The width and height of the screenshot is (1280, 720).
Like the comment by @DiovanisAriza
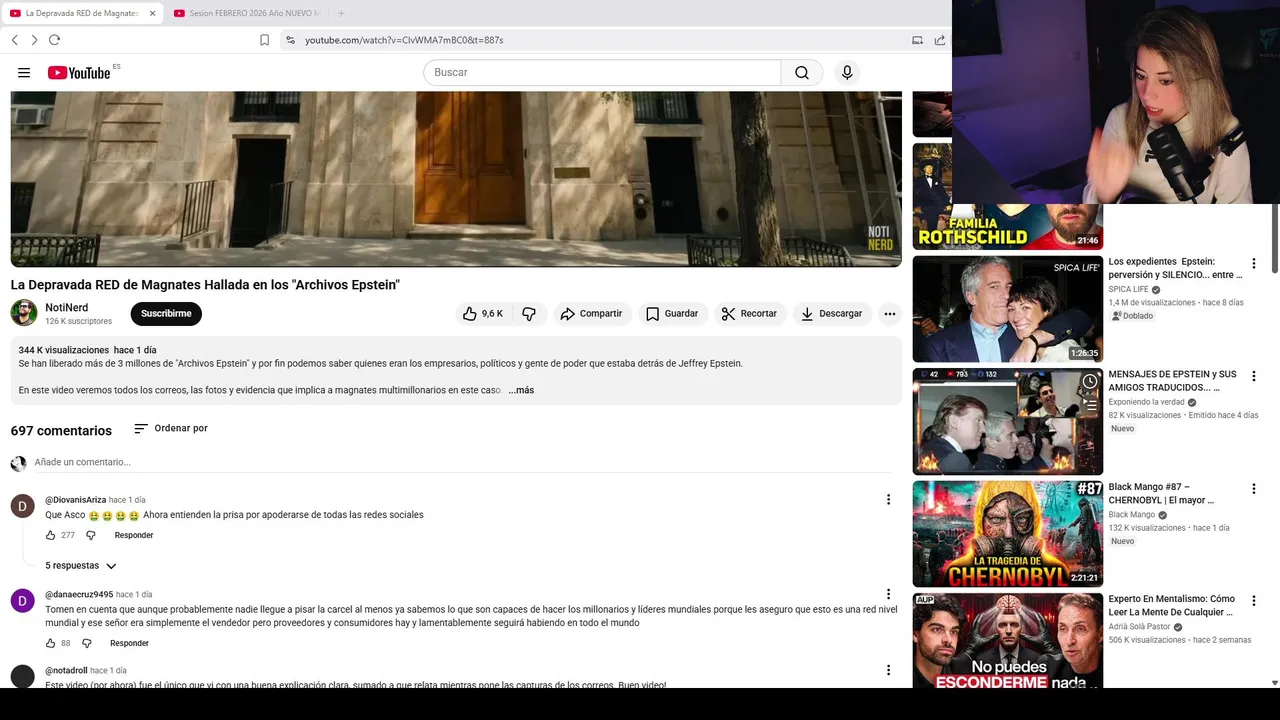point(50,535)
